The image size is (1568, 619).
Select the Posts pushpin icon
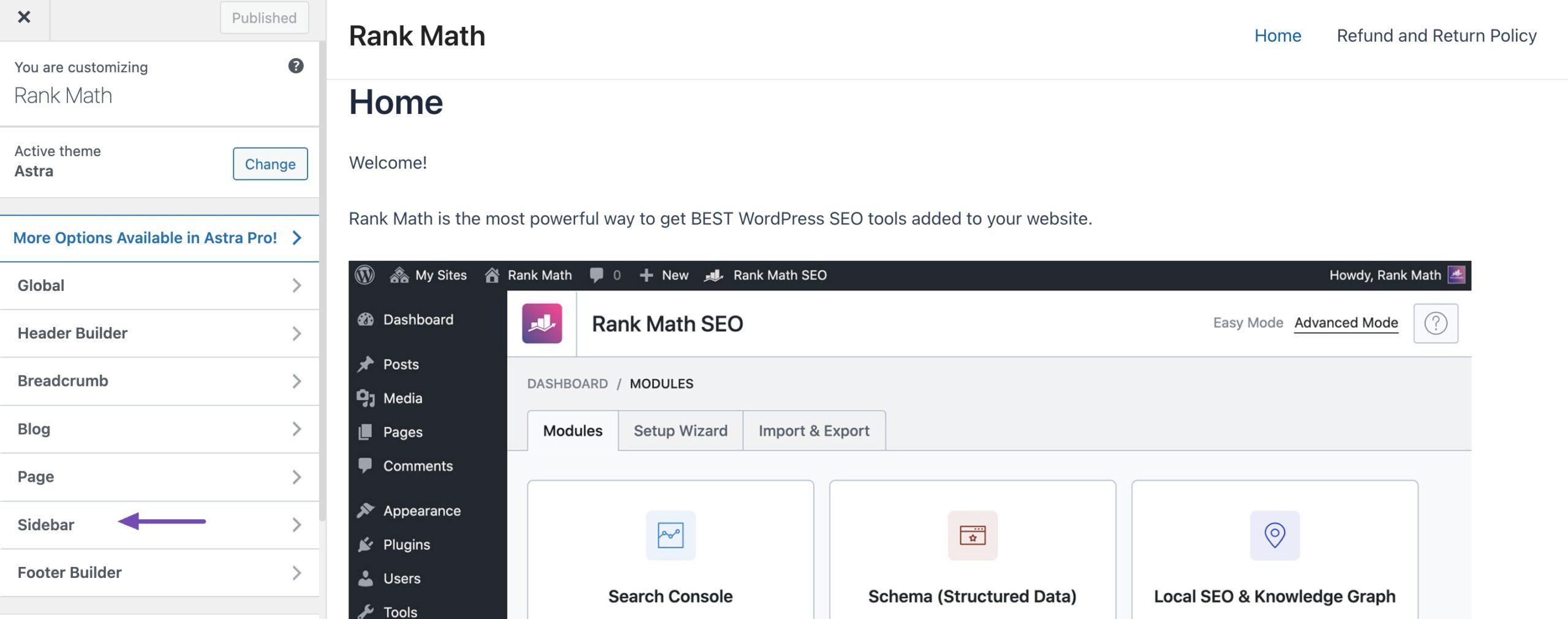[x=366, y=364]
